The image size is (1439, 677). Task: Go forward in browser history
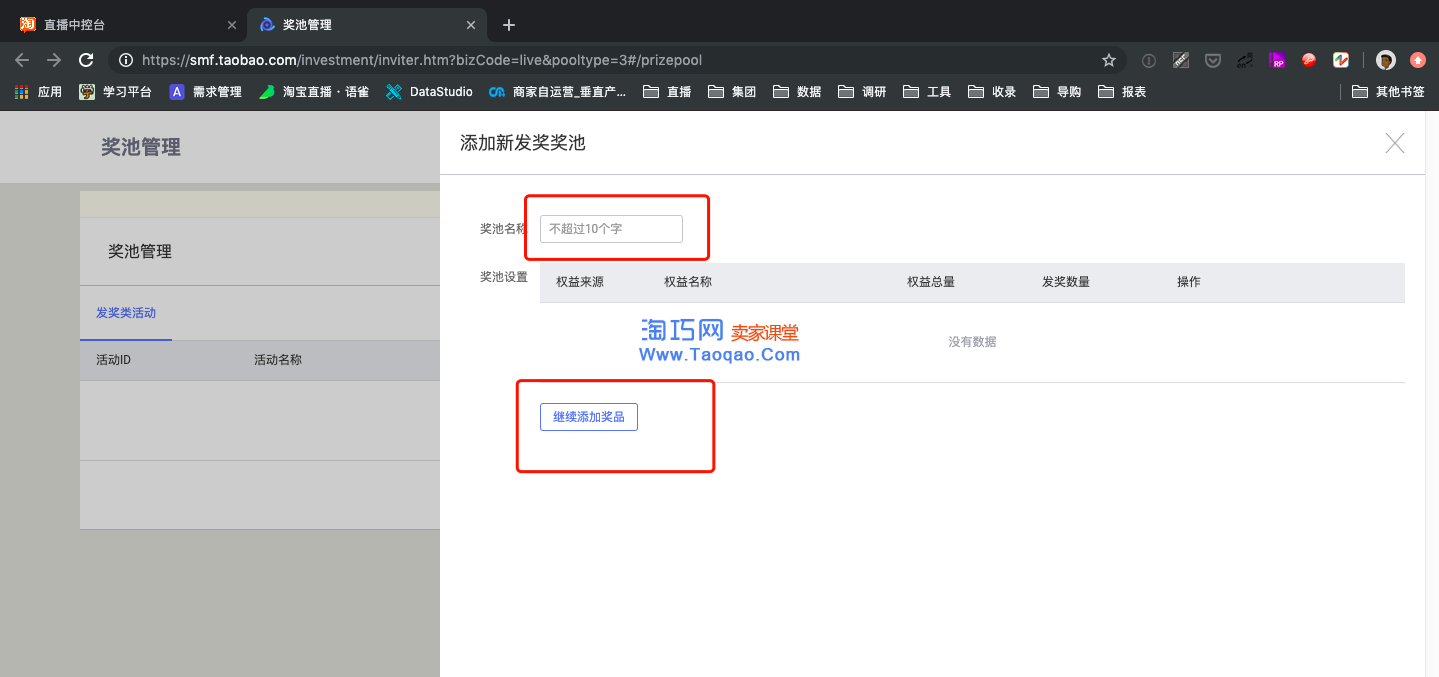pyautogui.click(x=54, y=60)
